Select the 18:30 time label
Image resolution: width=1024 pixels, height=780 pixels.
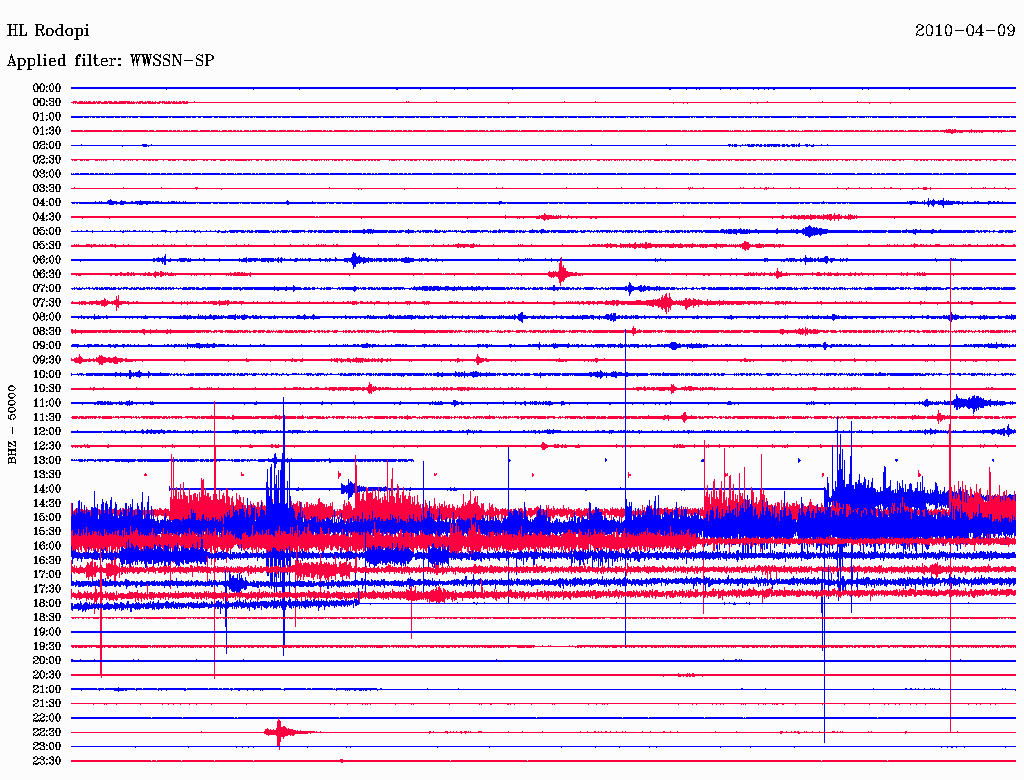coord(47,618)
